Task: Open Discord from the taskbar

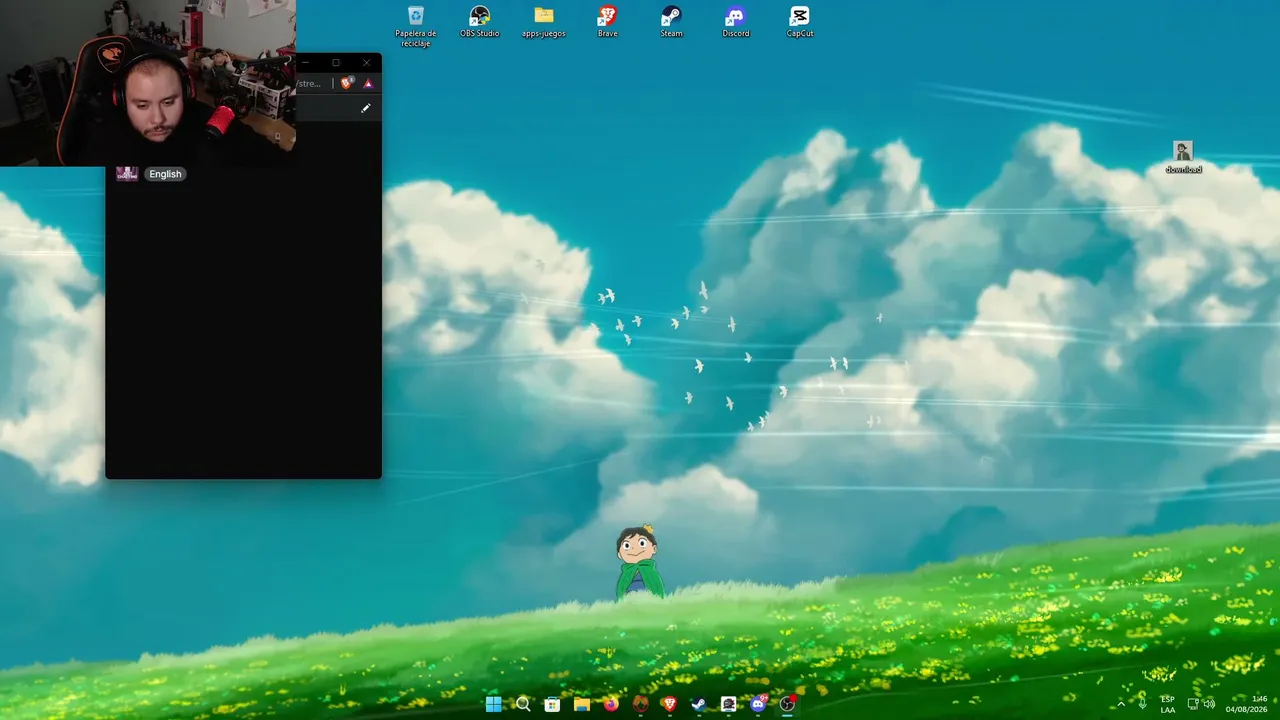Action: click(758, 704)
